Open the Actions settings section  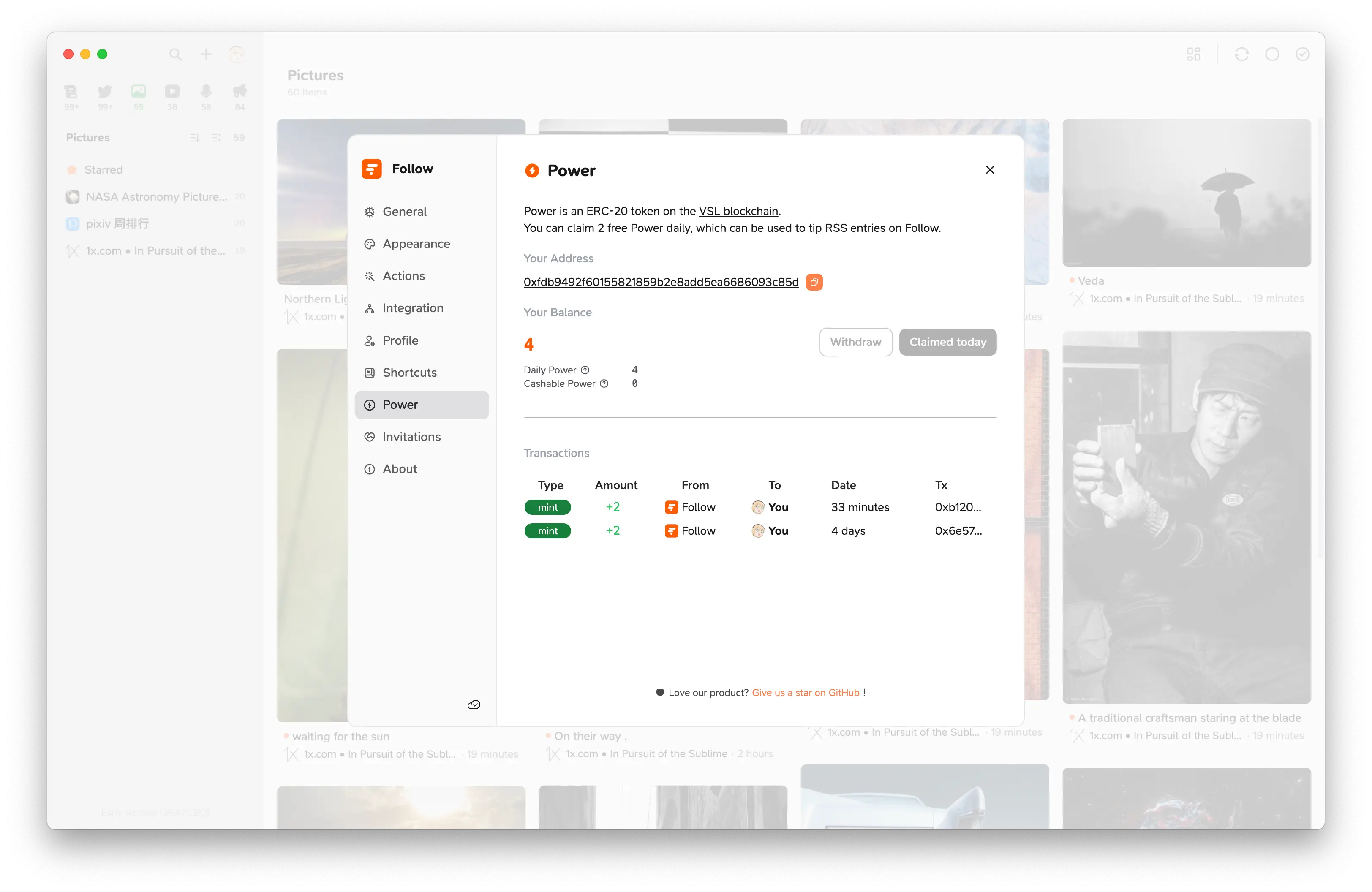point(403,276)
